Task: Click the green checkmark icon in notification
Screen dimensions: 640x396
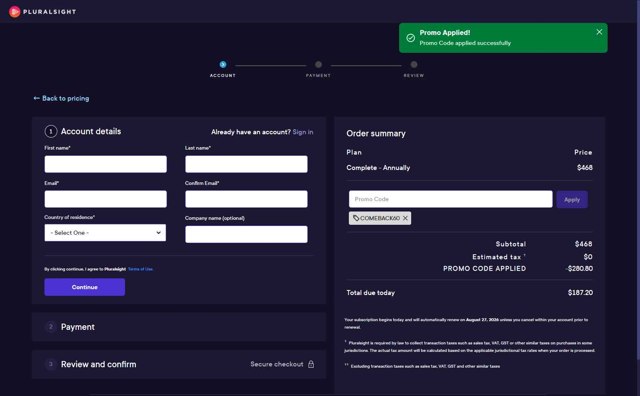Action: click(410, 38)
